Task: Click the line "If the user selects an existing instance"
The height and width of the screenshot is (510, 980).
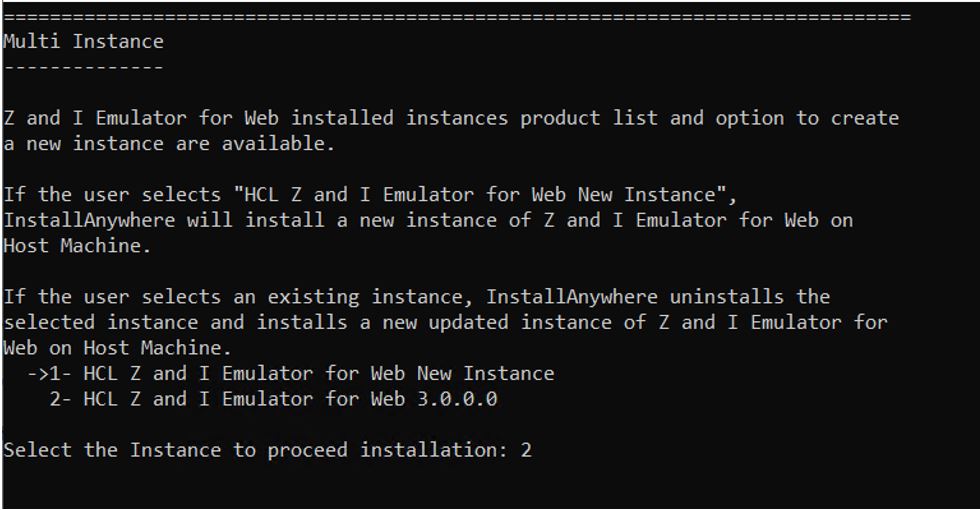Action: point(416,297)
